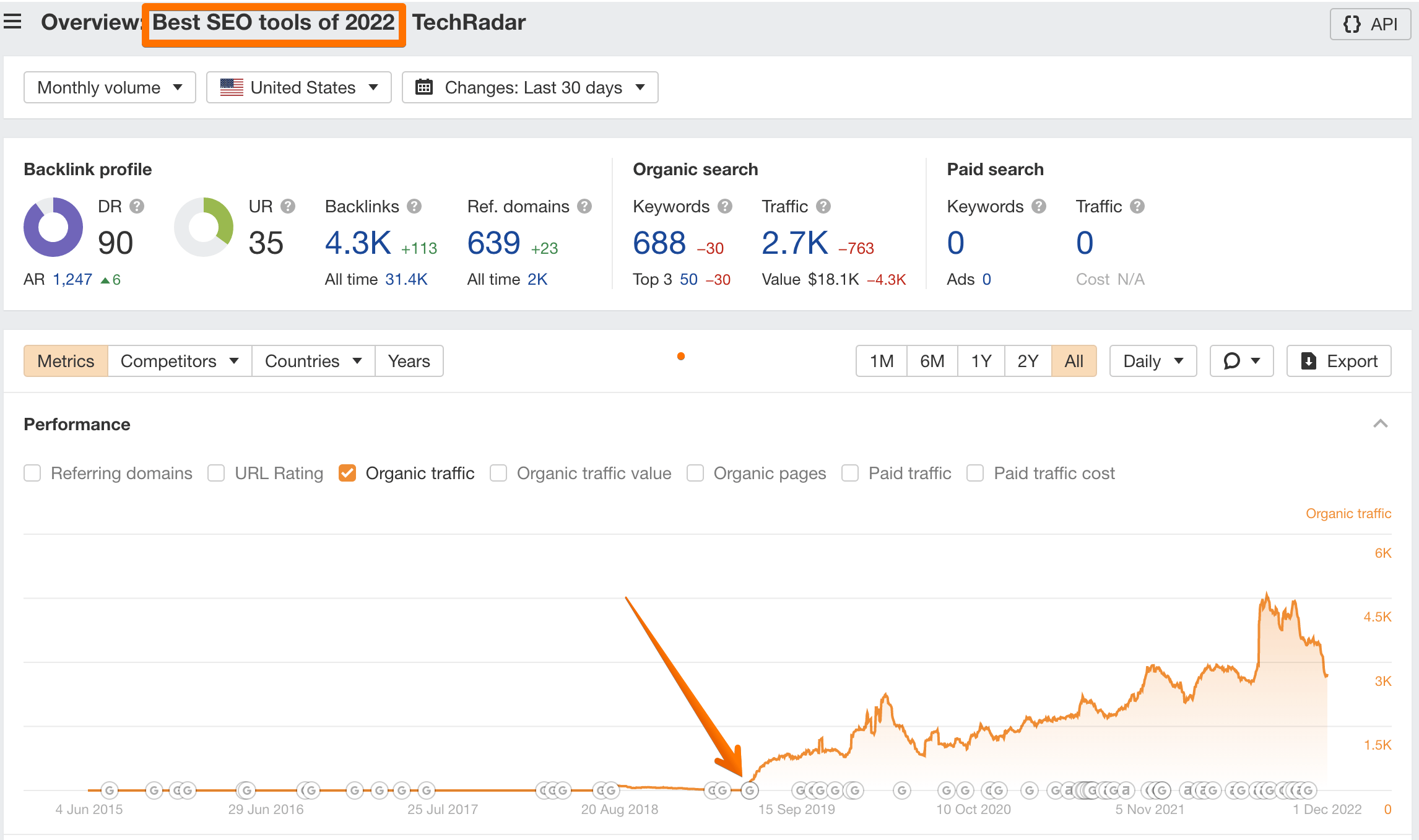Enable the Referring domains checkbox

coord(32,474)
